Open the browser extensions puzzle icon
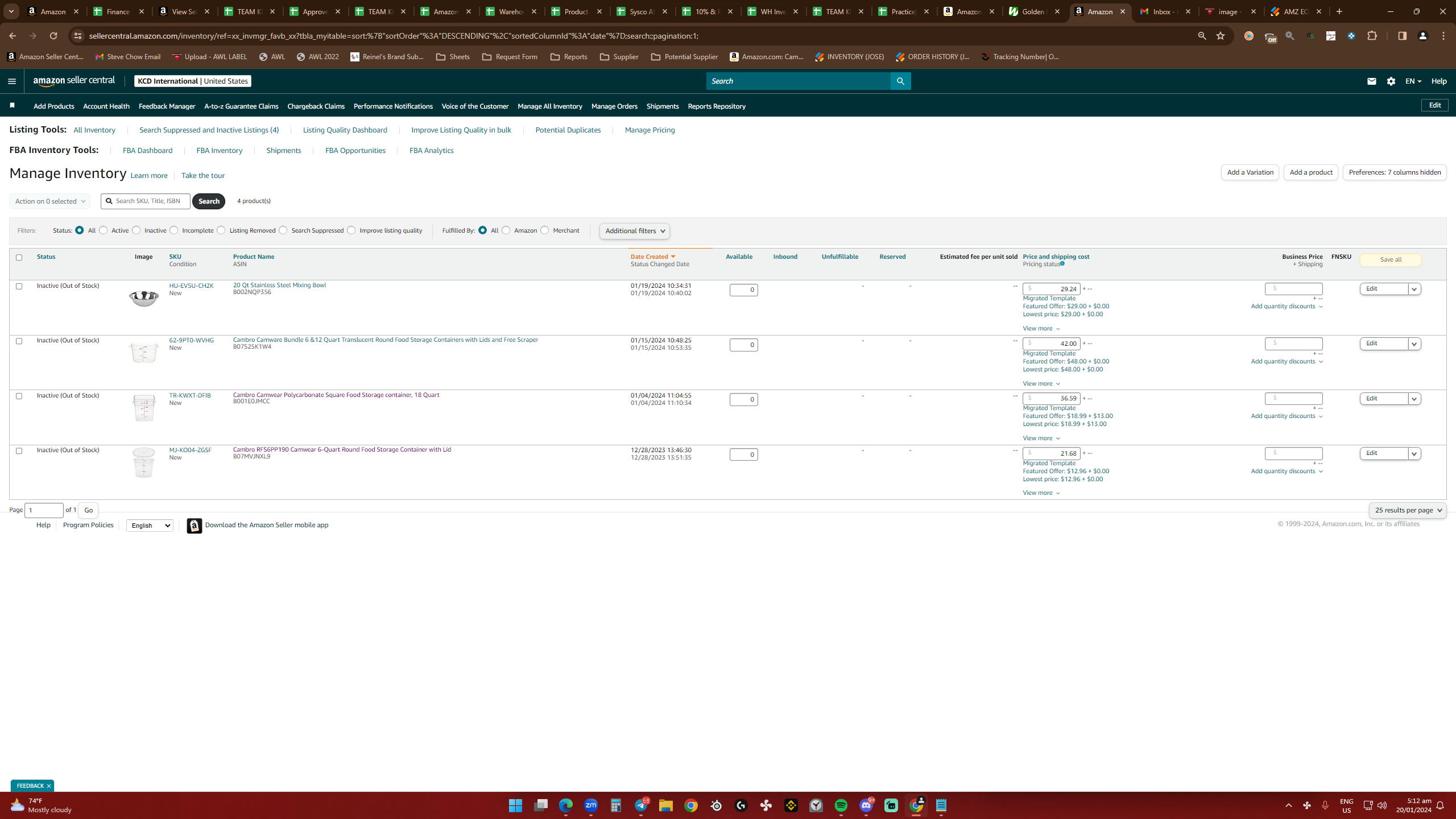 tap(1372, 36)
